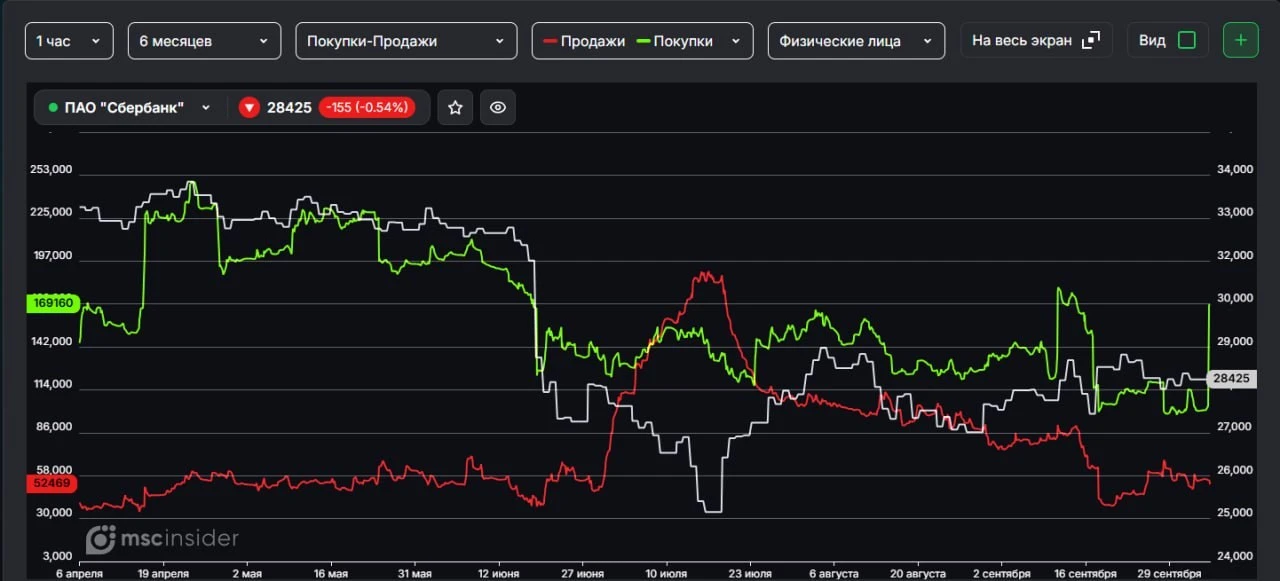Click the "19 апреля" date label

tap(163, 574)
